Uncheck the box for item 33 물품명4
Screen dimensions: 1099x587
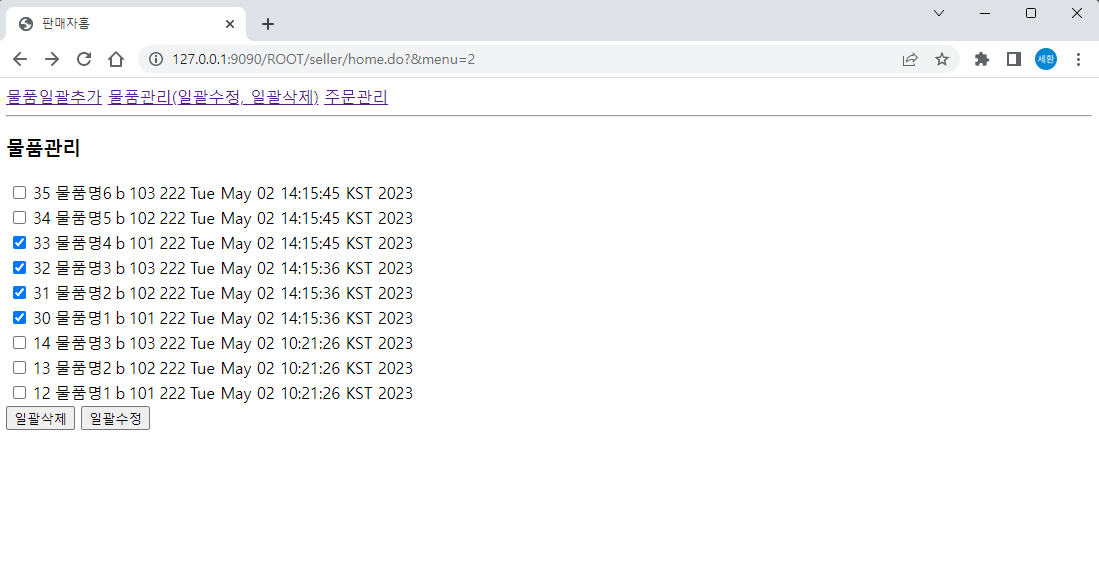[20, 243]
